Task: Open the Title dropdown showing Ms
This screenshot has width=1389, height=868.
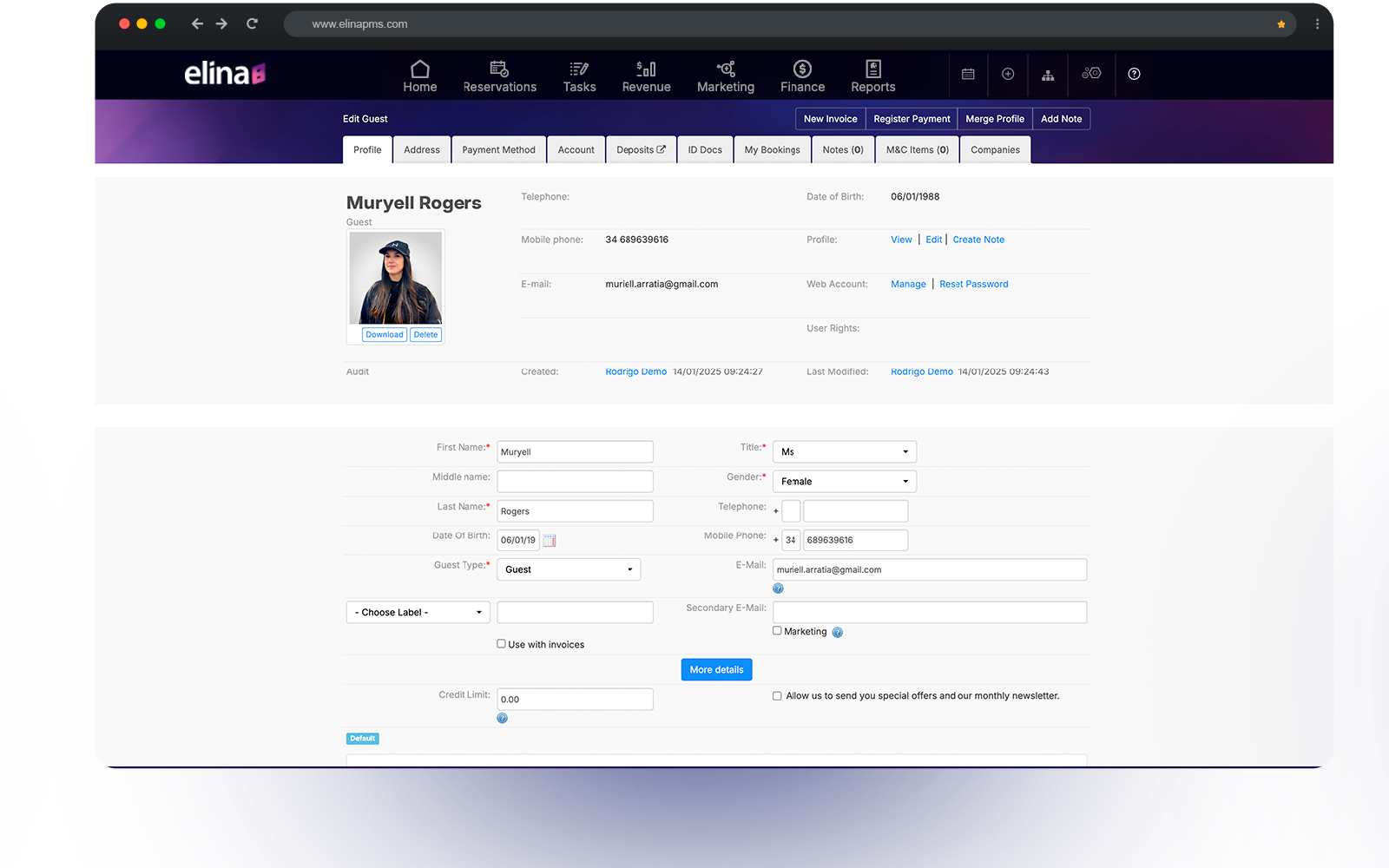Action: click(845, 451)
